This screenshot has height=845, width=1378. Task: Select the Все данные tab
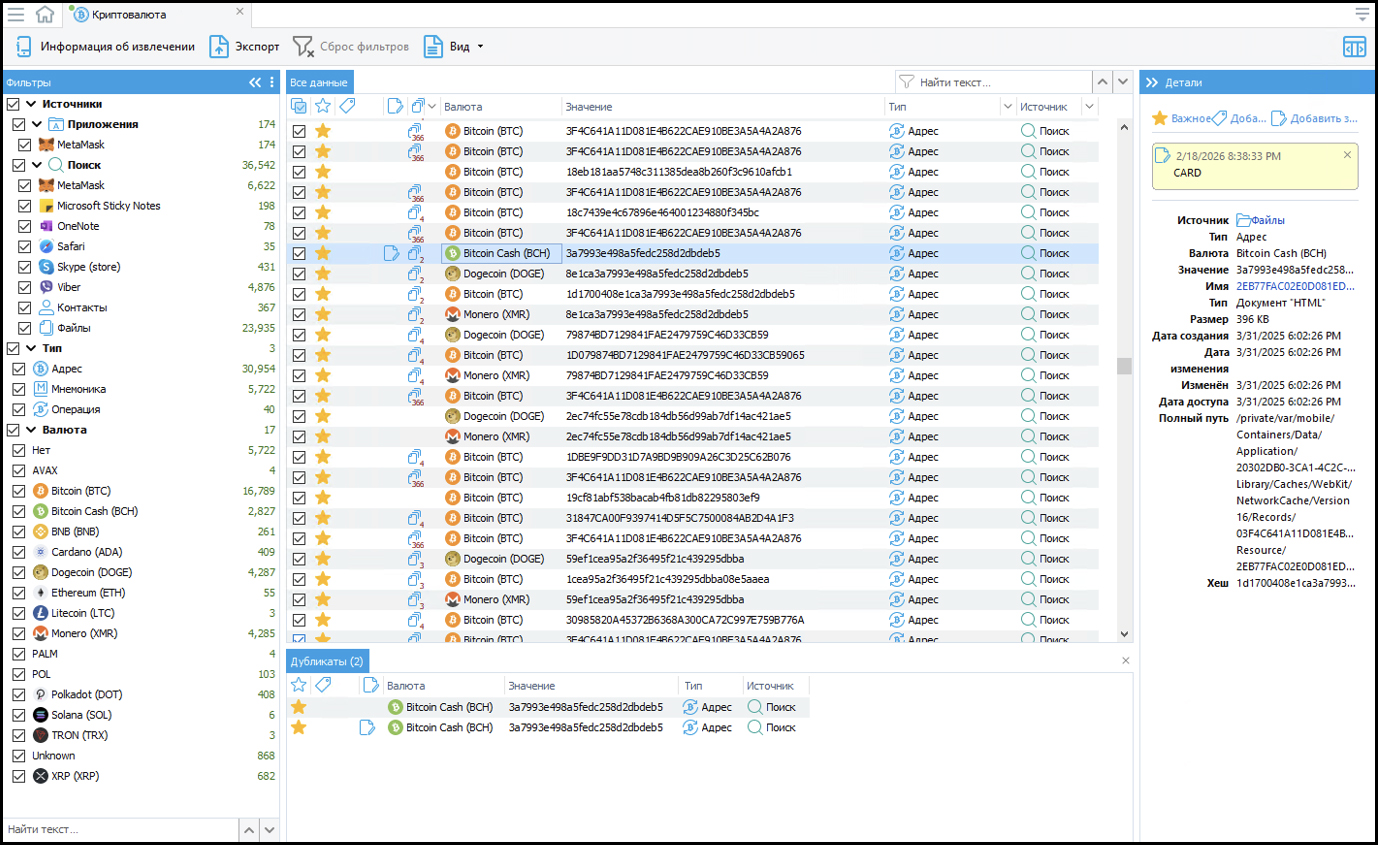point(320,82)
